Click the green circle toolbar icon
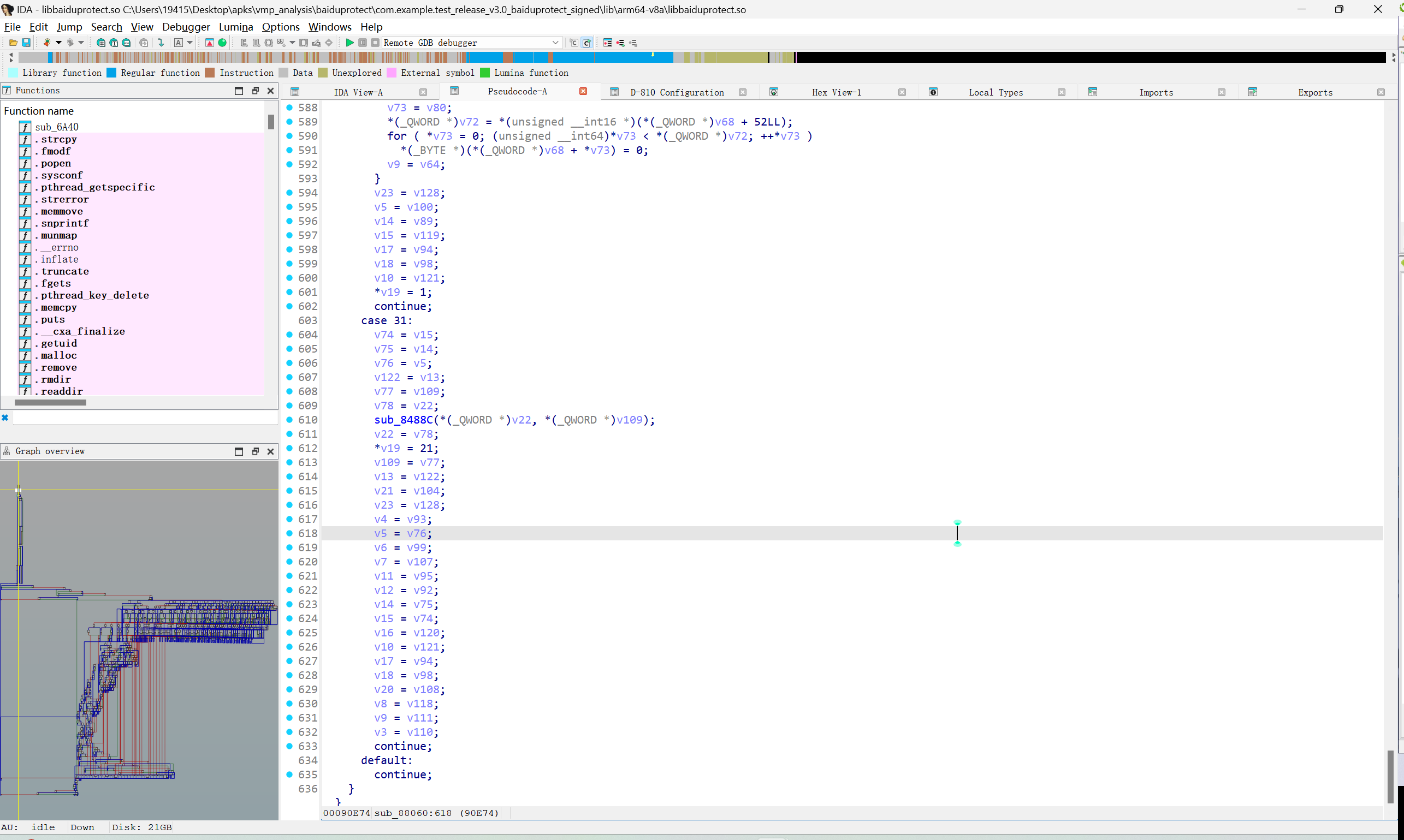 click(x=223, y=43)
